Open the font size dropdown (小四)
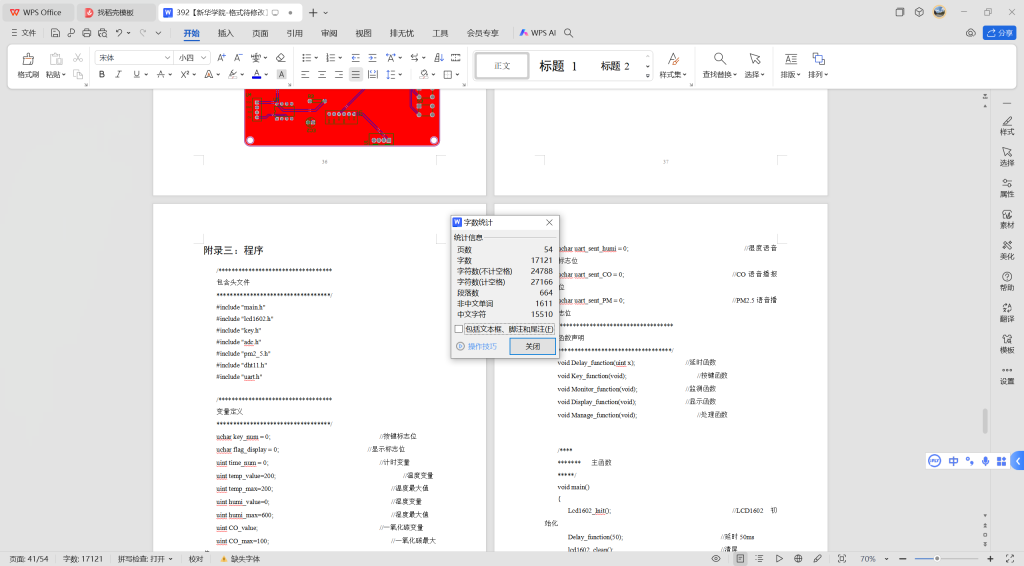This screenshot has height=566, width=1024. click(x=205, y=58)
